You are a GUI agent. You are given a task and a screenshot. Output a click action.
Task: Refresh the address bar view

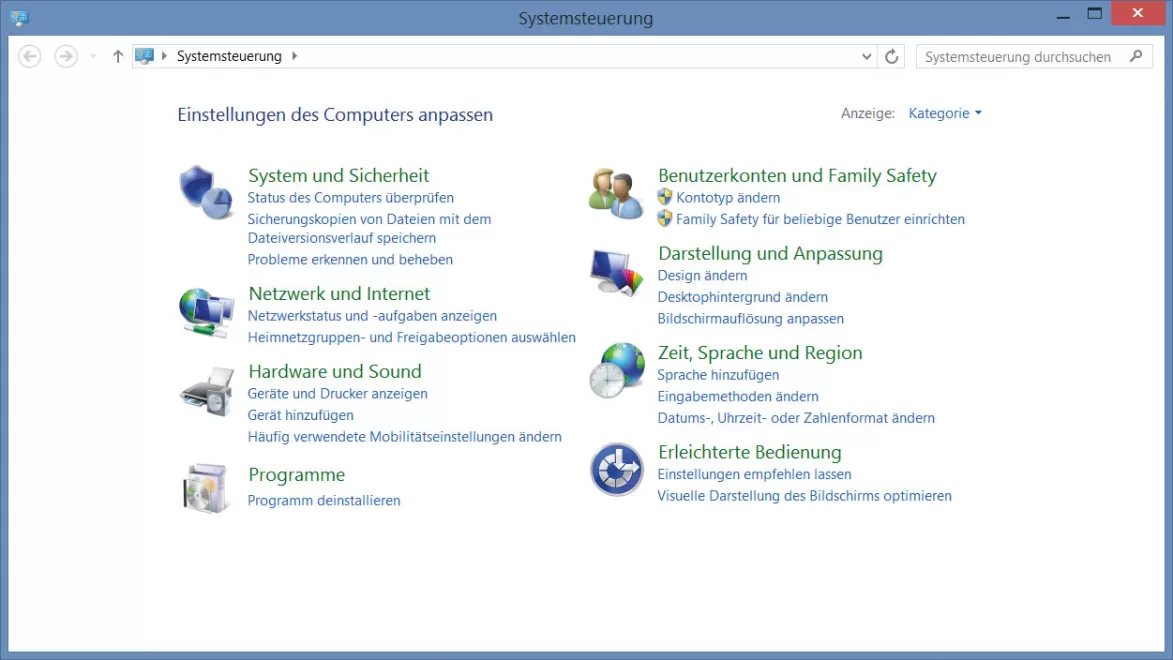click(x=891, y=56)
